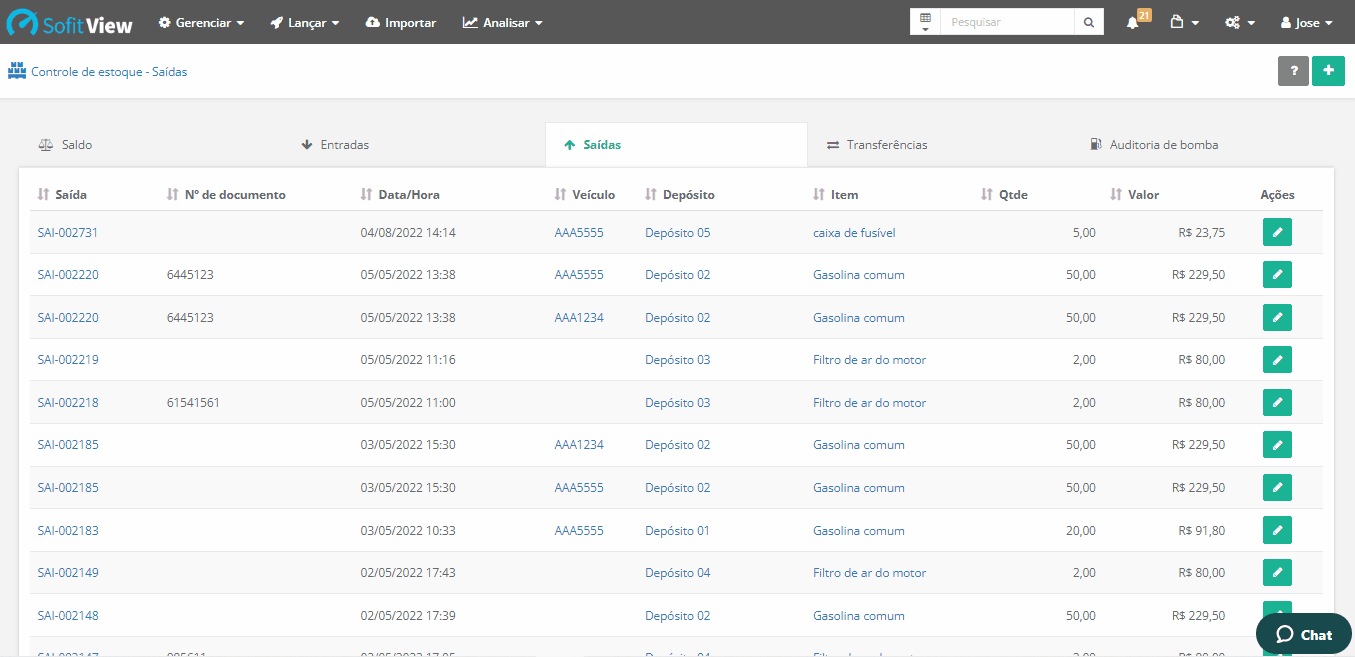This screenshot has height=657, width=1355.
Task: Open the notifications bell icon
Action: coord(1132,23)
